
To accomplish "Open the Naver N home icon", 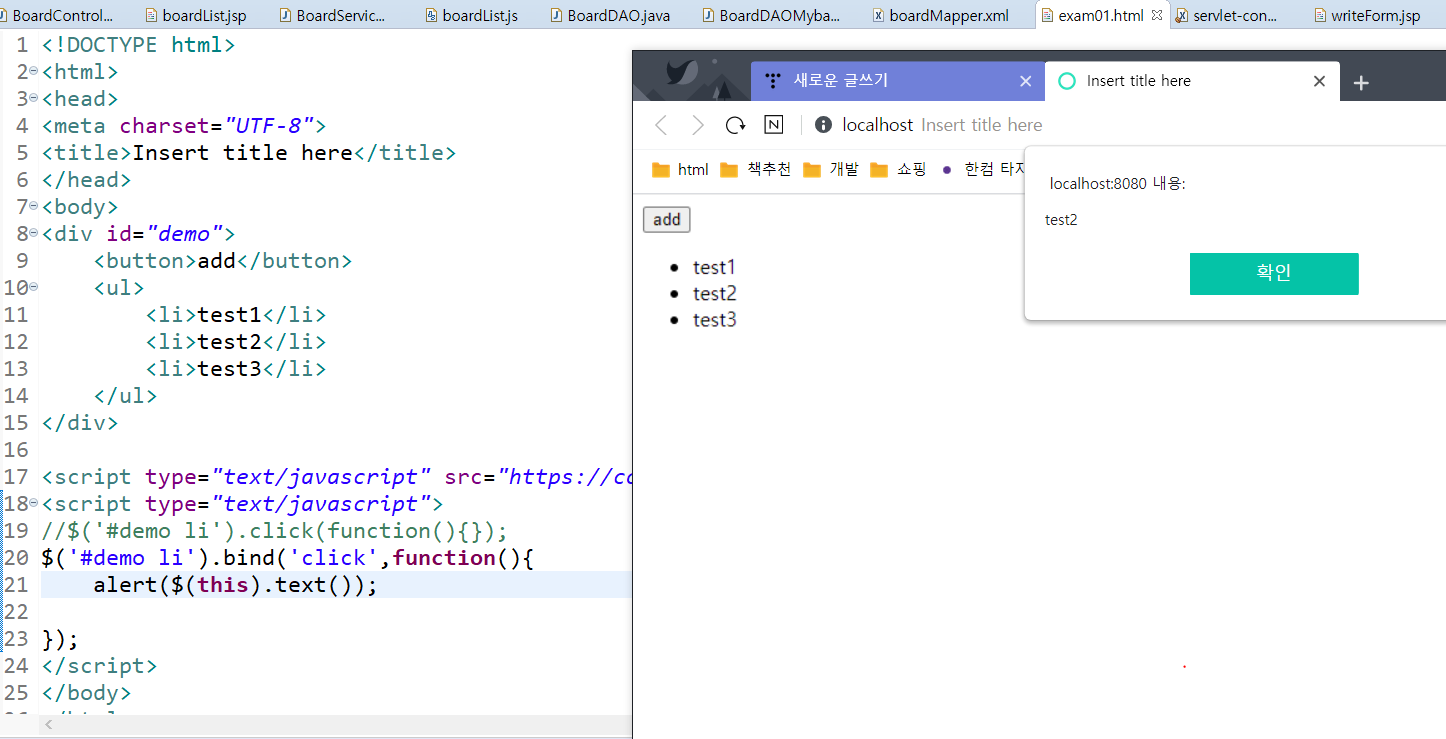I will coord(774,125).
